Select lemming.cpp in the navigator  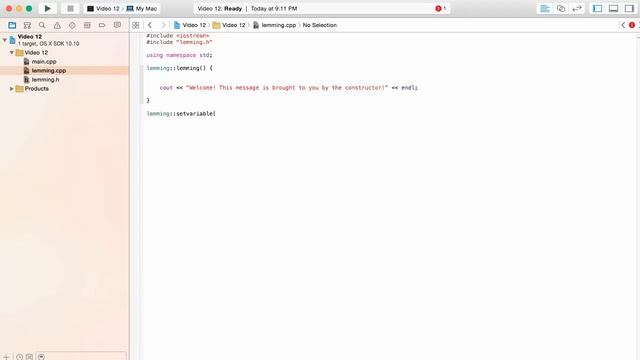pos(64,71)
